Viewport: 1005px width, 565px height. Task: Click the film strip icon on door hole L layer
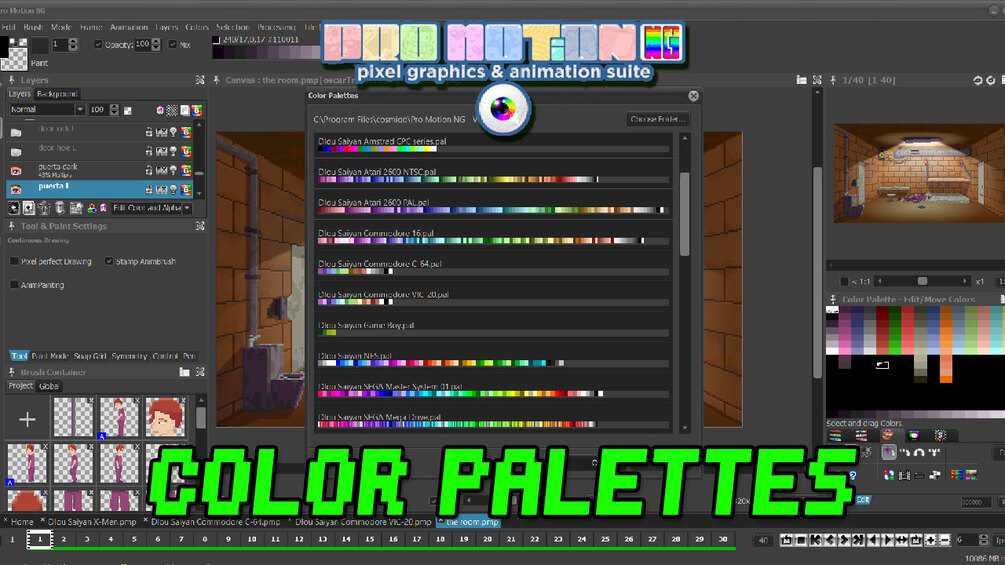(x=162, y=152)
